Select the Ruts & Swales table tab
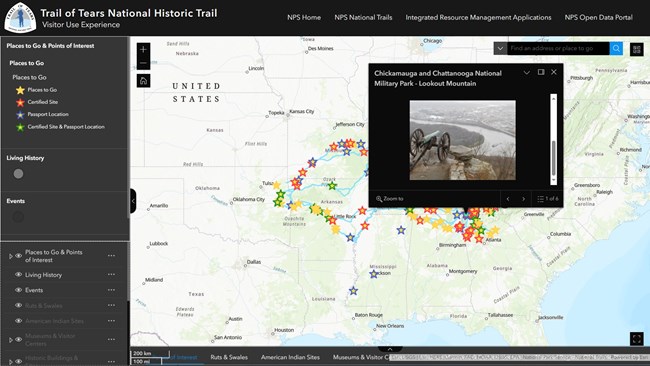This screenshot has height=366, width=650. (x=229, y=357)
